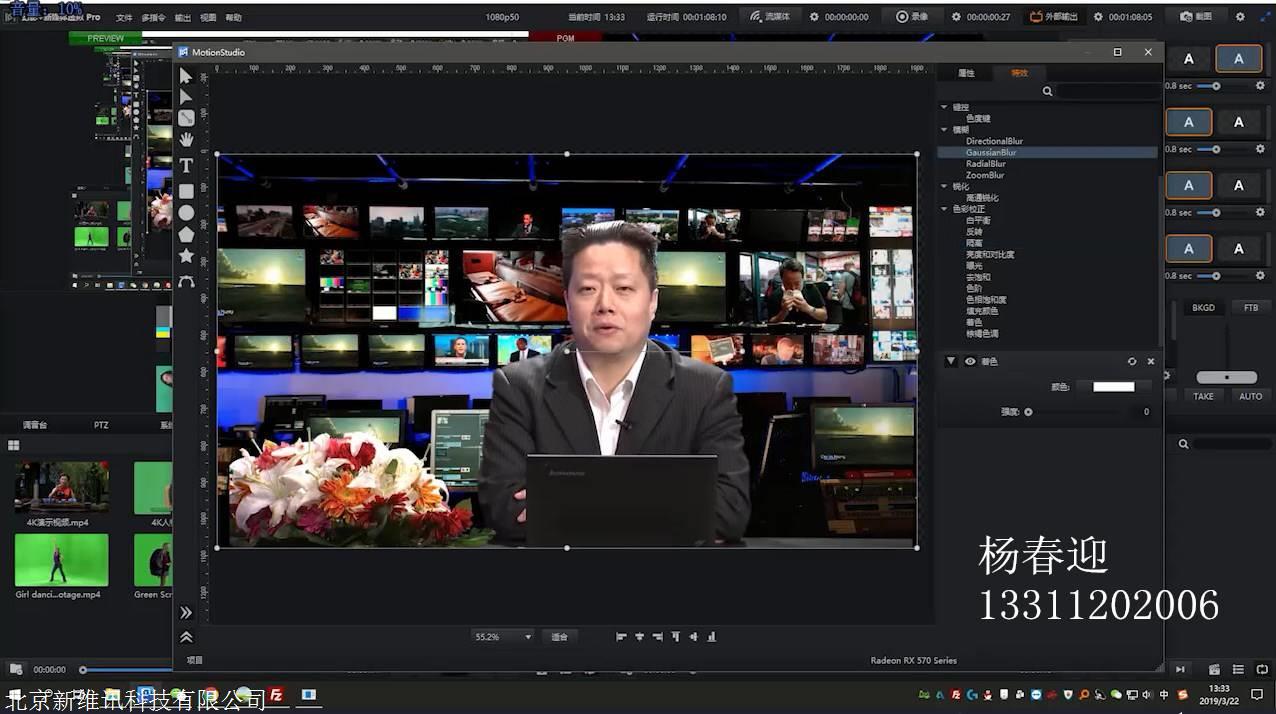The height and width of the screenshot is (714, 1276).
Task: Collapse the tint effect panel triangle
Action: pos(951,362)
